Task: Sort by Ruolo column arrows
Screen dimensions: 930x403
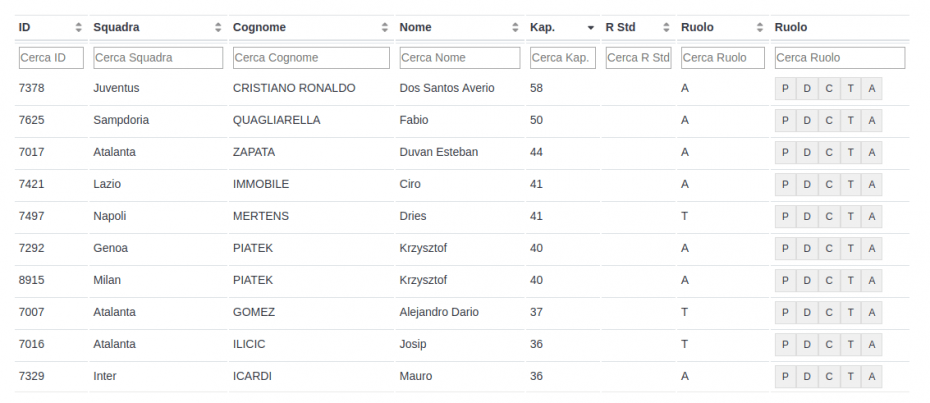Action: tap(760, 27)
